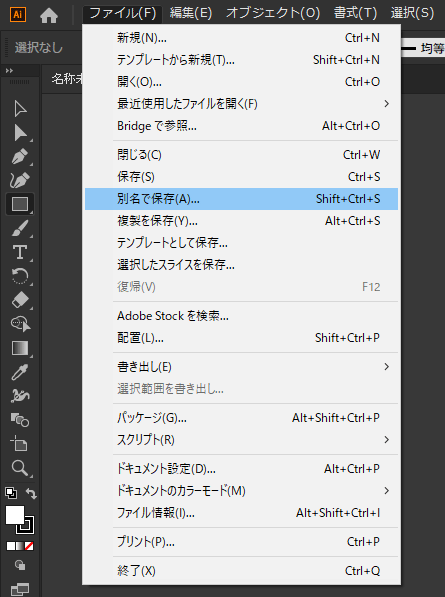Select the Direct Selection tool
Screen dimensions: 445x597
(x=20, y=133)
